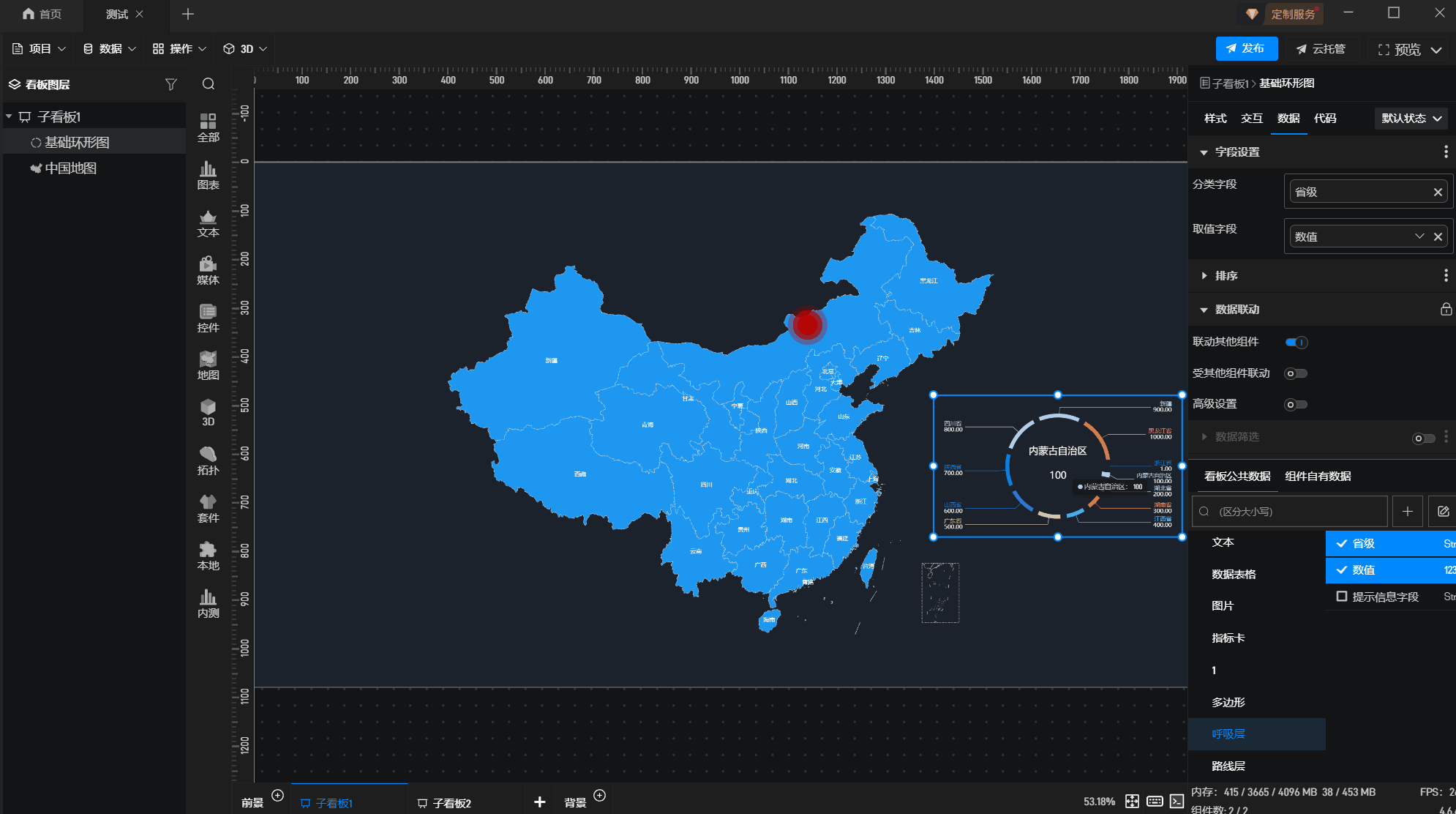The image size is (1456, 814).
Task: Click the 云托管 button
Action: click(1321, 49)
